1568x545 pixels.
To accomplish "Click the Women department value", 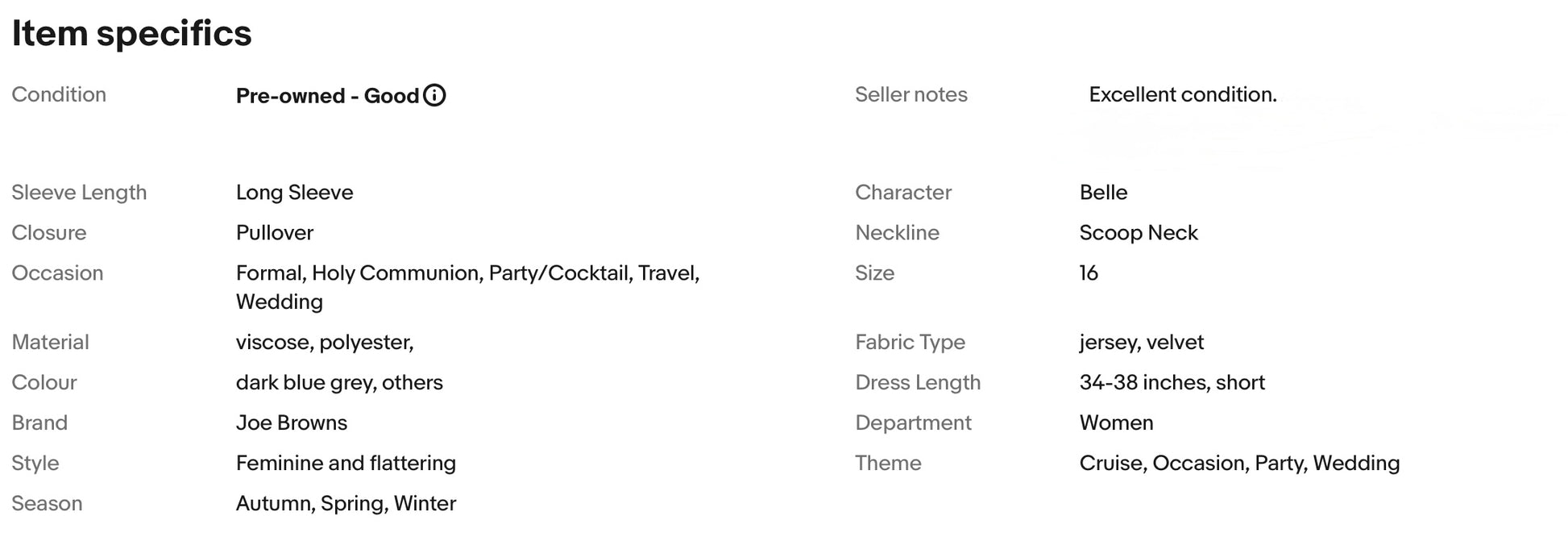I will pos(1116,422).
